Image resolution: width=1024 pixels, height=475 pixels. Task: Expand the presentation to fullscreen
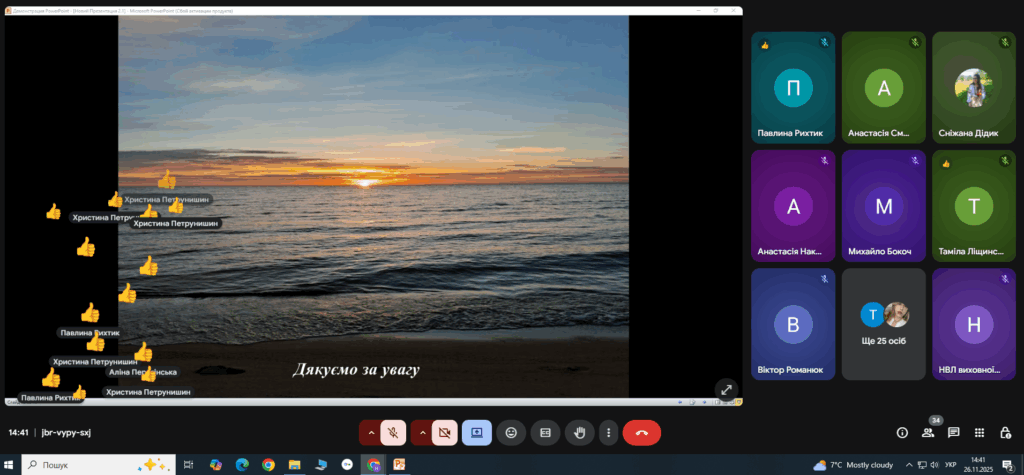[x=726, y=390]
